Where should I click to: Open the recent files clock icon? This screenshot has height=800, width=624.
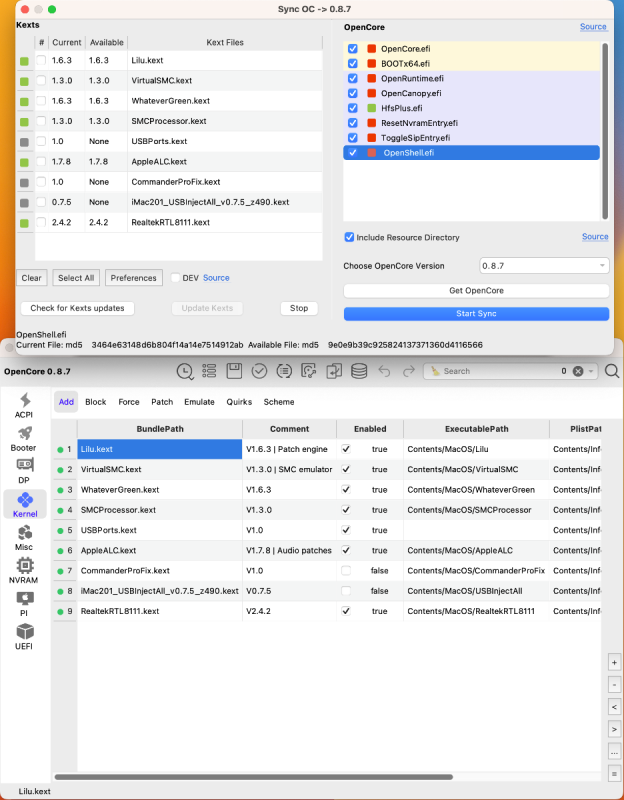[185, 371]
